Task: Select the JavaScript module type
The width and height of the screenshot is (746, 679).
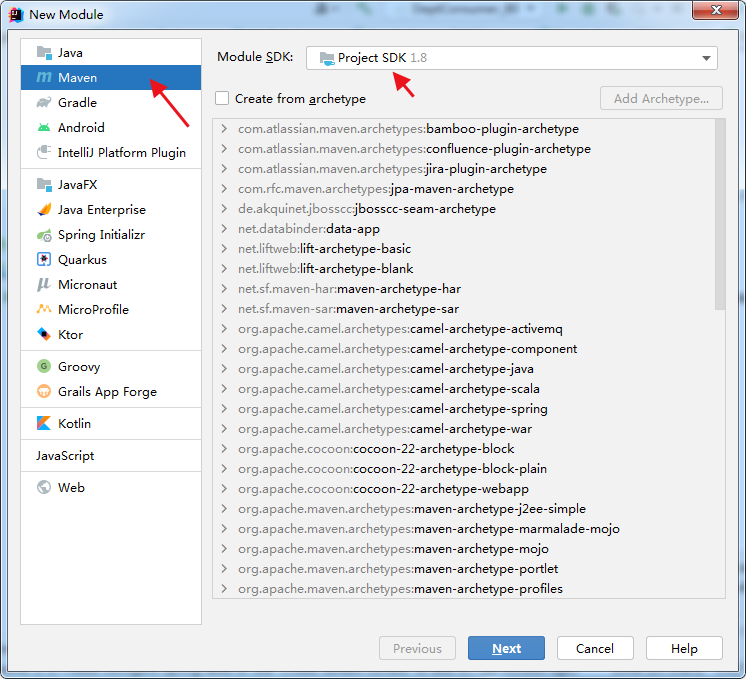Action: [111, 455]
